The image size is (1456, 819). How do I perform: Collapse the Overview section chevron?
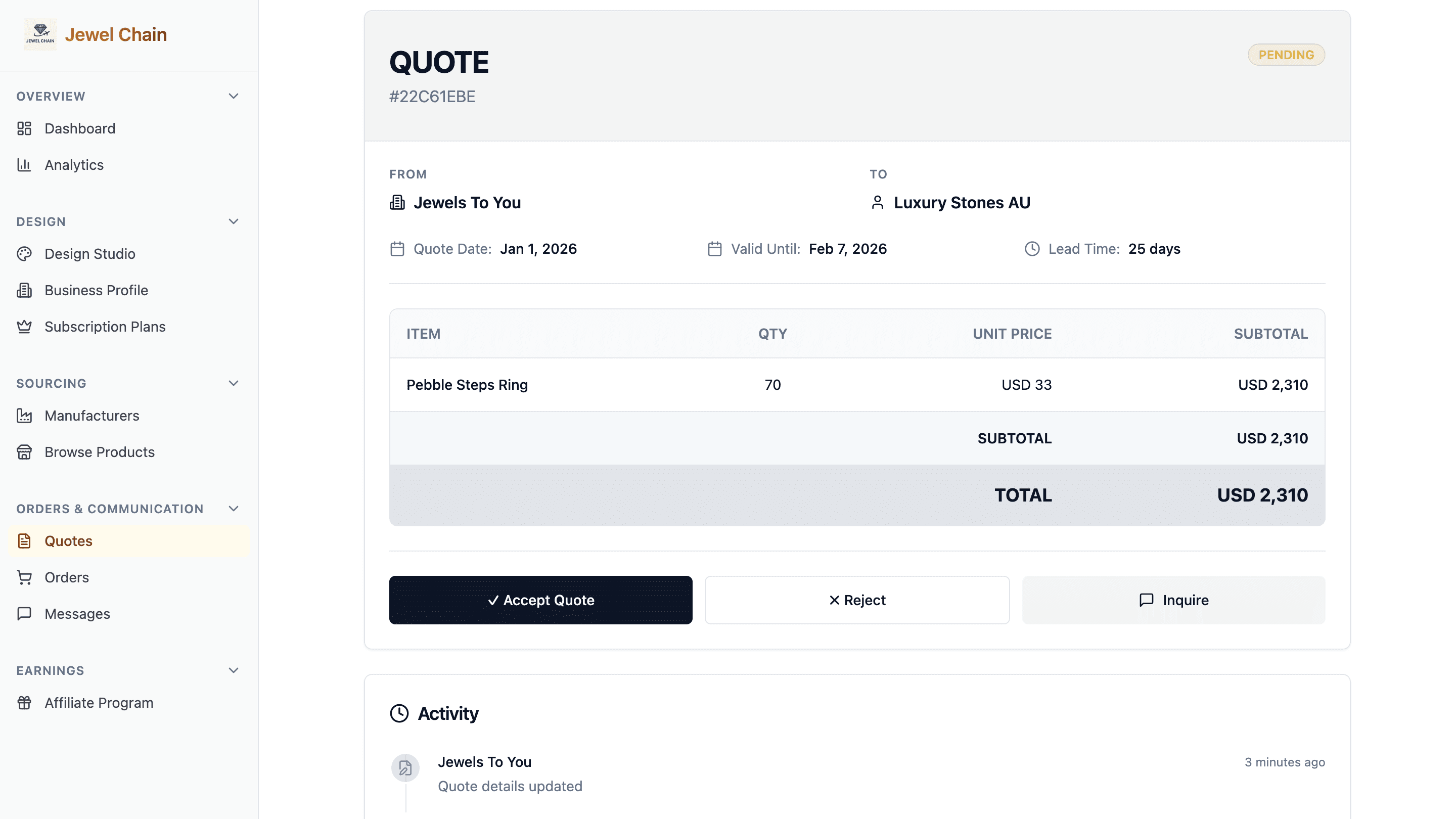(x=234, y=96)
